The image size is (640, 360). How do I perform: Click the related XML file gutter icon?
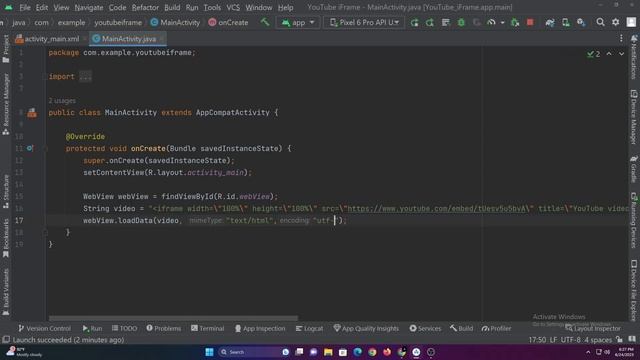(32, 113)
